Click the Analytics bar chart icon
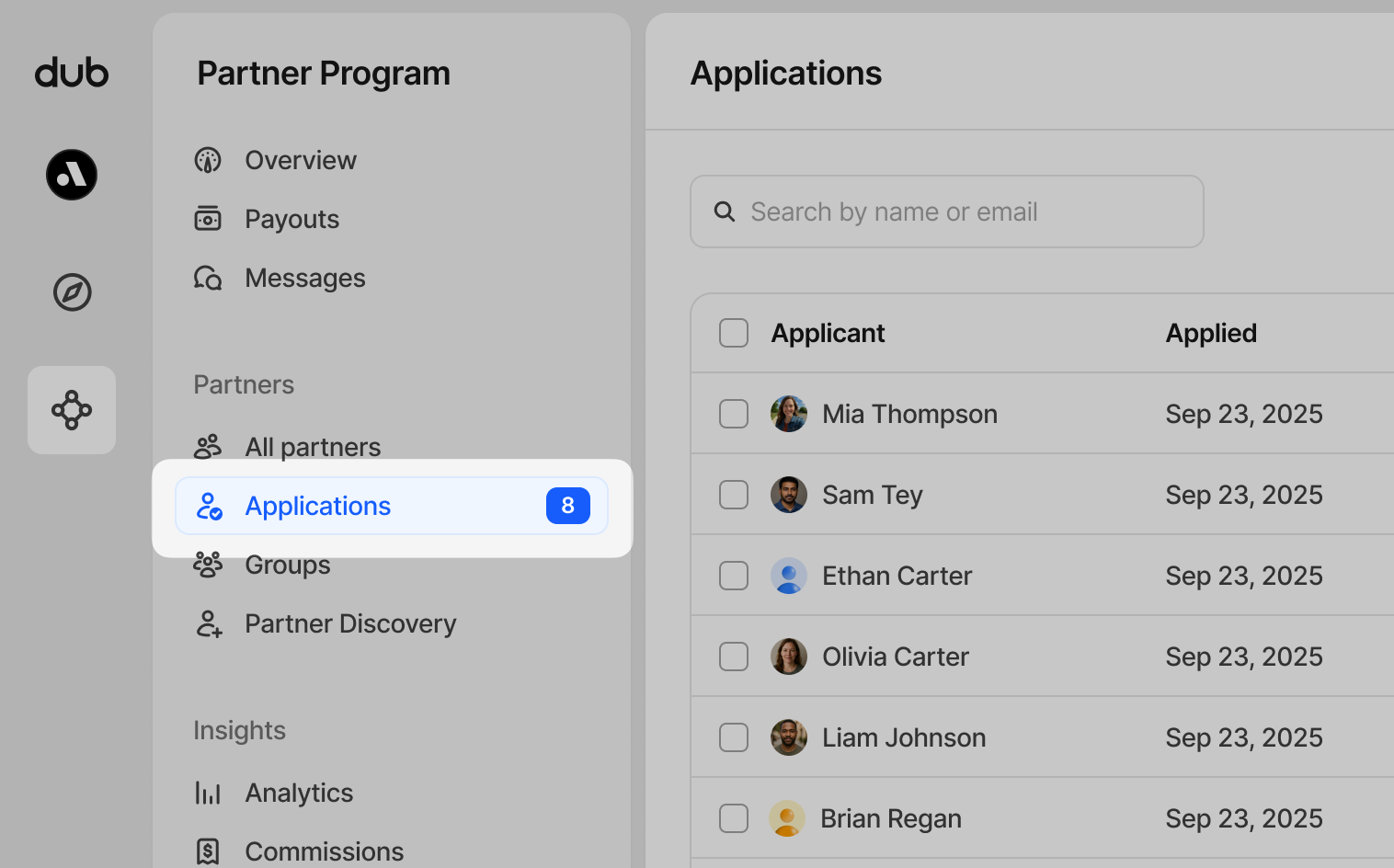The height and width of the screenshot is (868, 1394). click(208, 793)
